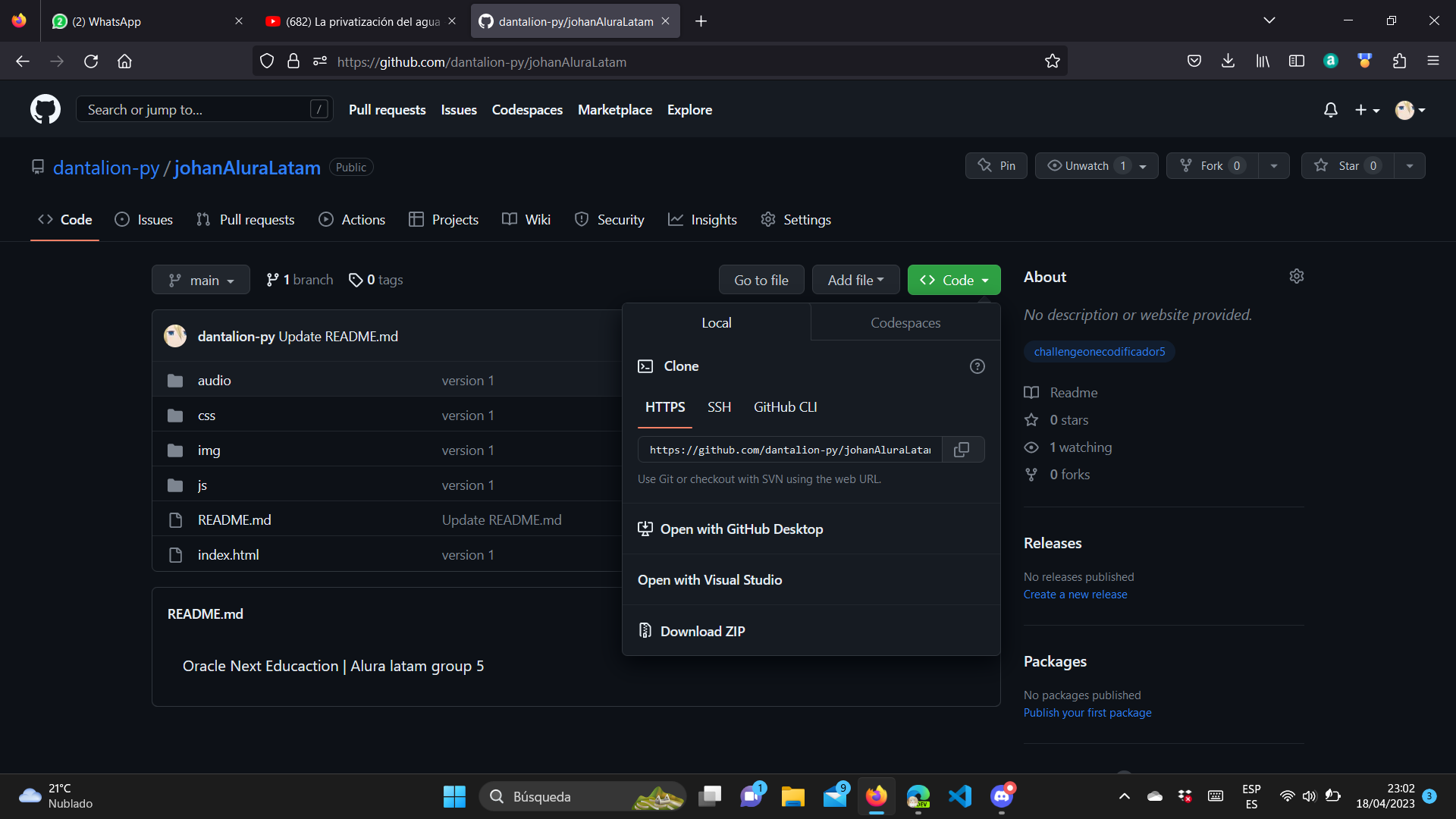Click Create a new release link
This screenshot has height=819, width=1456.
(1075, 595)
